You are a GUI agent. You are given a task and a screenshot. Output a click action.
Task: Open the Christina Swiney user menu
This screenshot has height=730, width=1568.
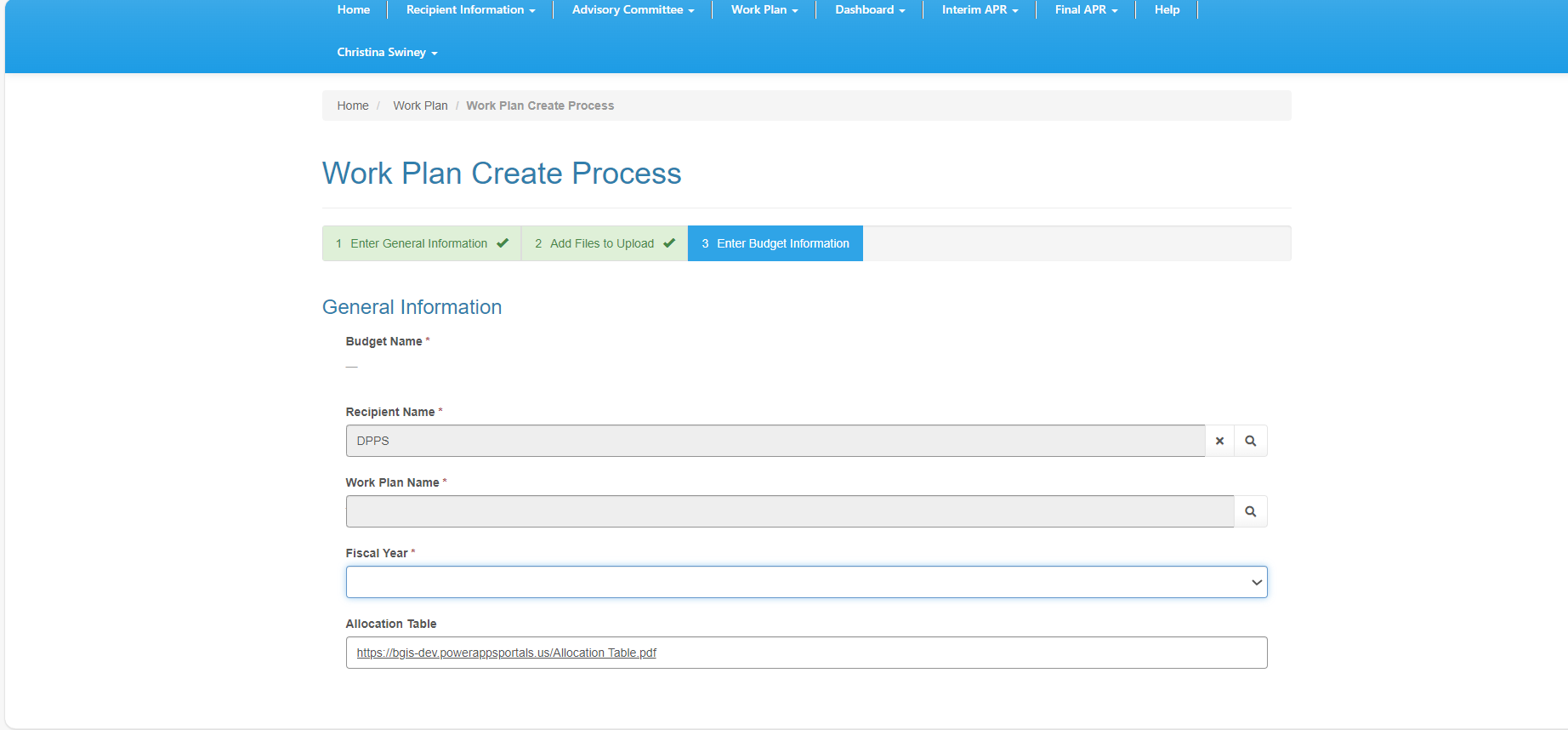tap(387, 53)
